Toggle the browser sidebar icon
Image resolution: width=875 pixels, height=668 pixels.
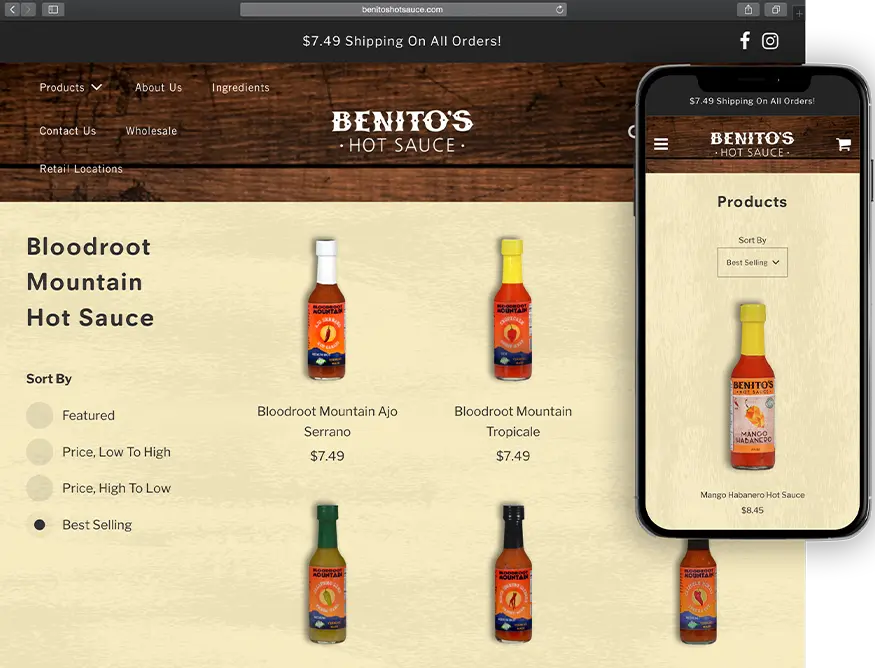pos(53,9)
